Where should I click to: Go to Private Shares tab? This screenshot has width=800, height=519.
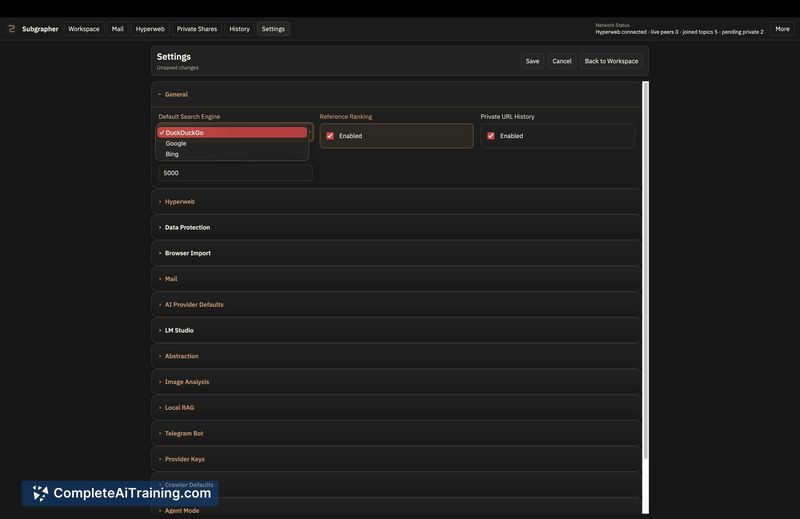click(x=197, y=29)
